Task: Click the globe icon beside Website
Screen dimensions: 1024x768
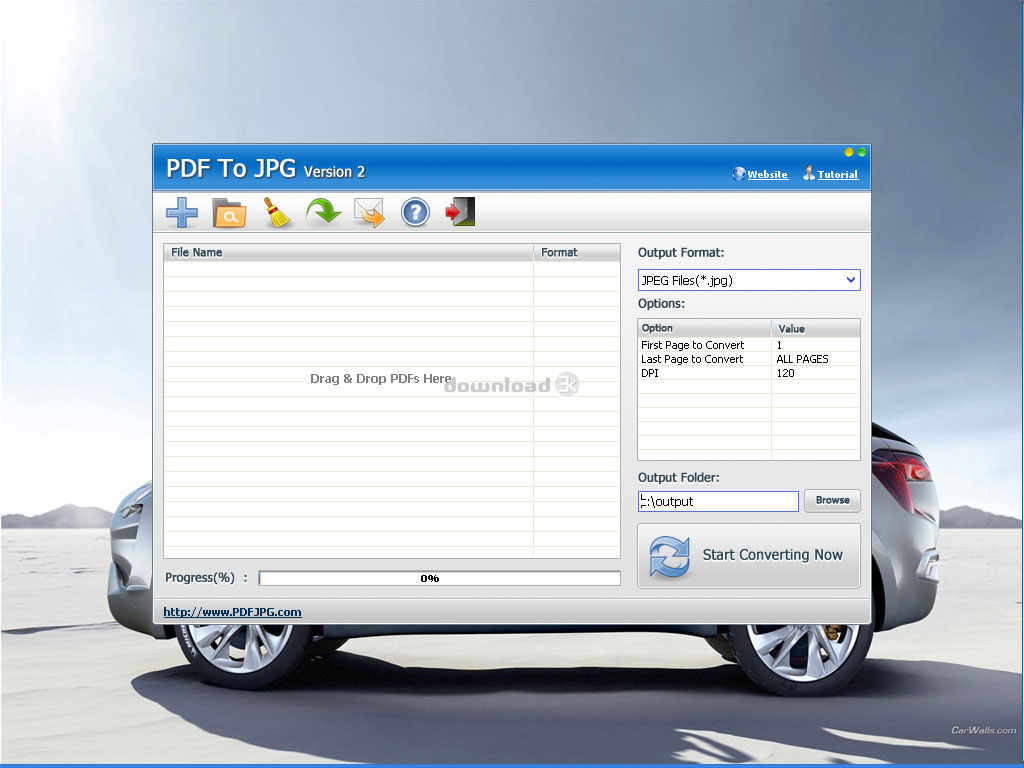Action: pos(739,174)
